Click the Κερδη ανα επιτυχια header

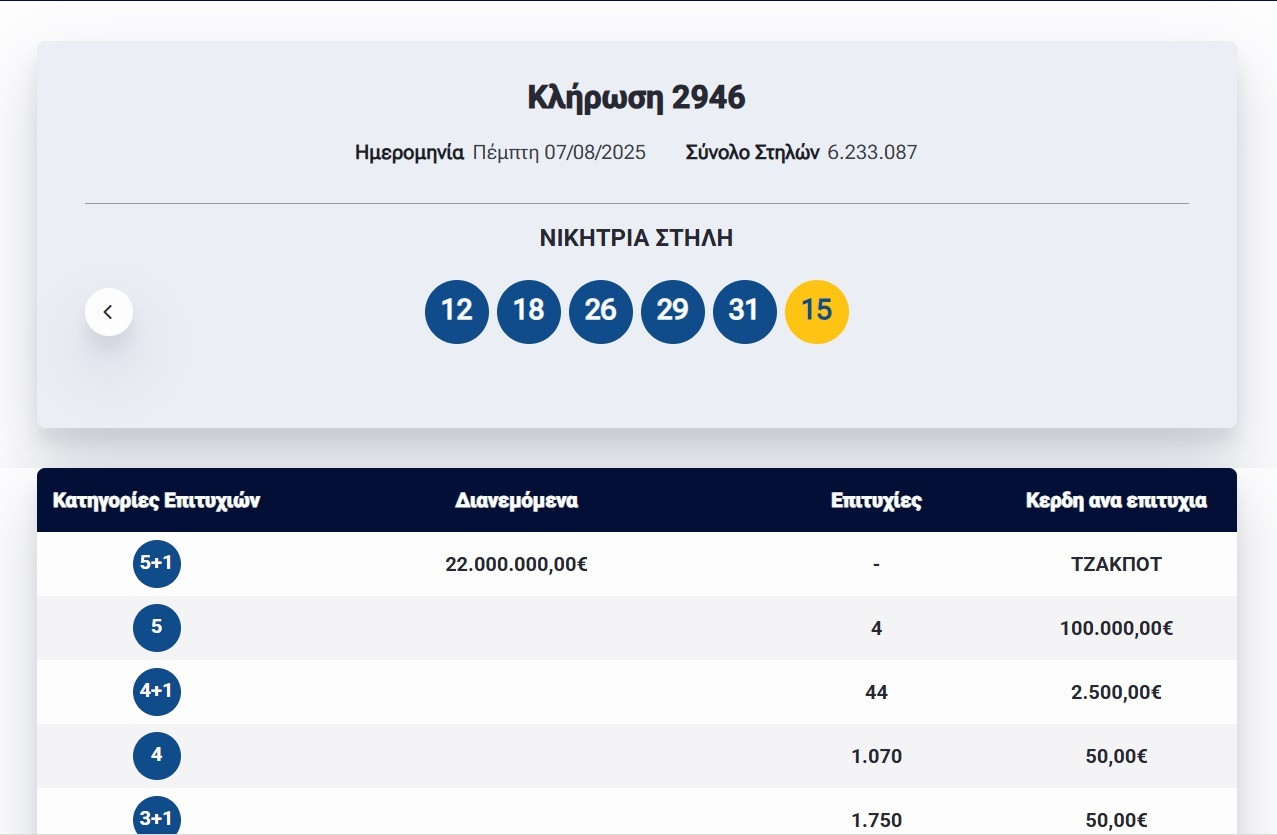(1116, 501)
